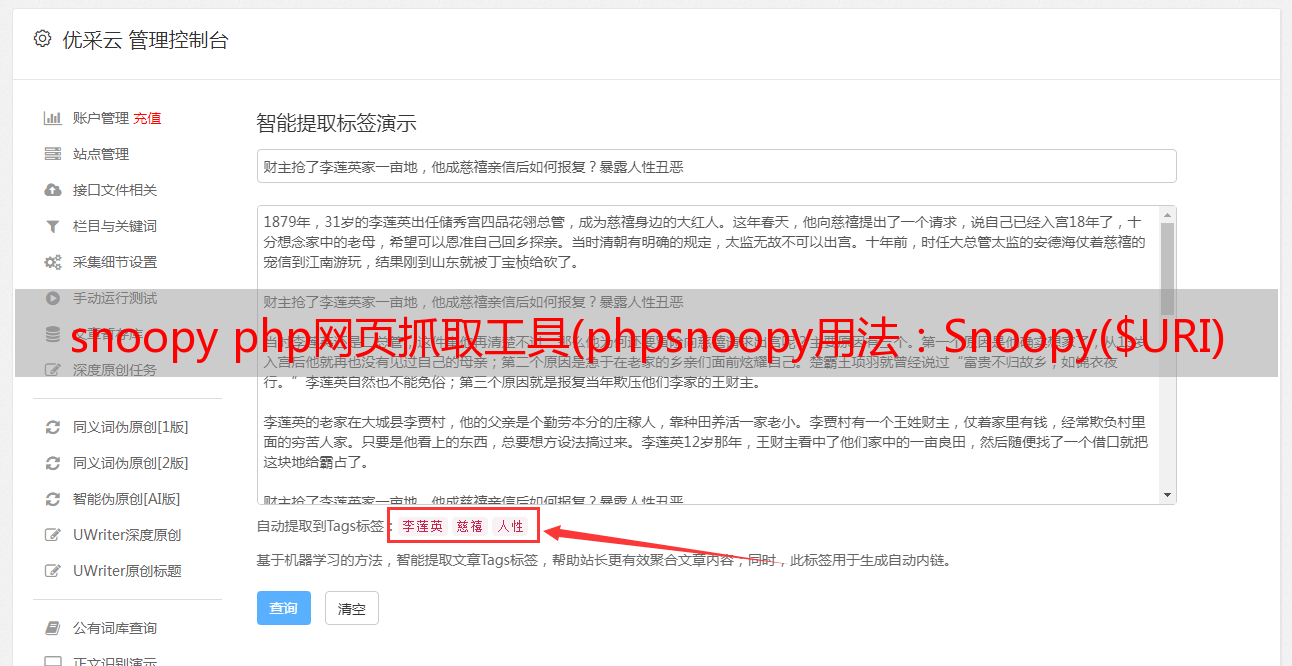Click the refresh icon beside 智能伪原创[AI版]
The height and width of the screenshot is (666, 1292).
click(53, 499)
